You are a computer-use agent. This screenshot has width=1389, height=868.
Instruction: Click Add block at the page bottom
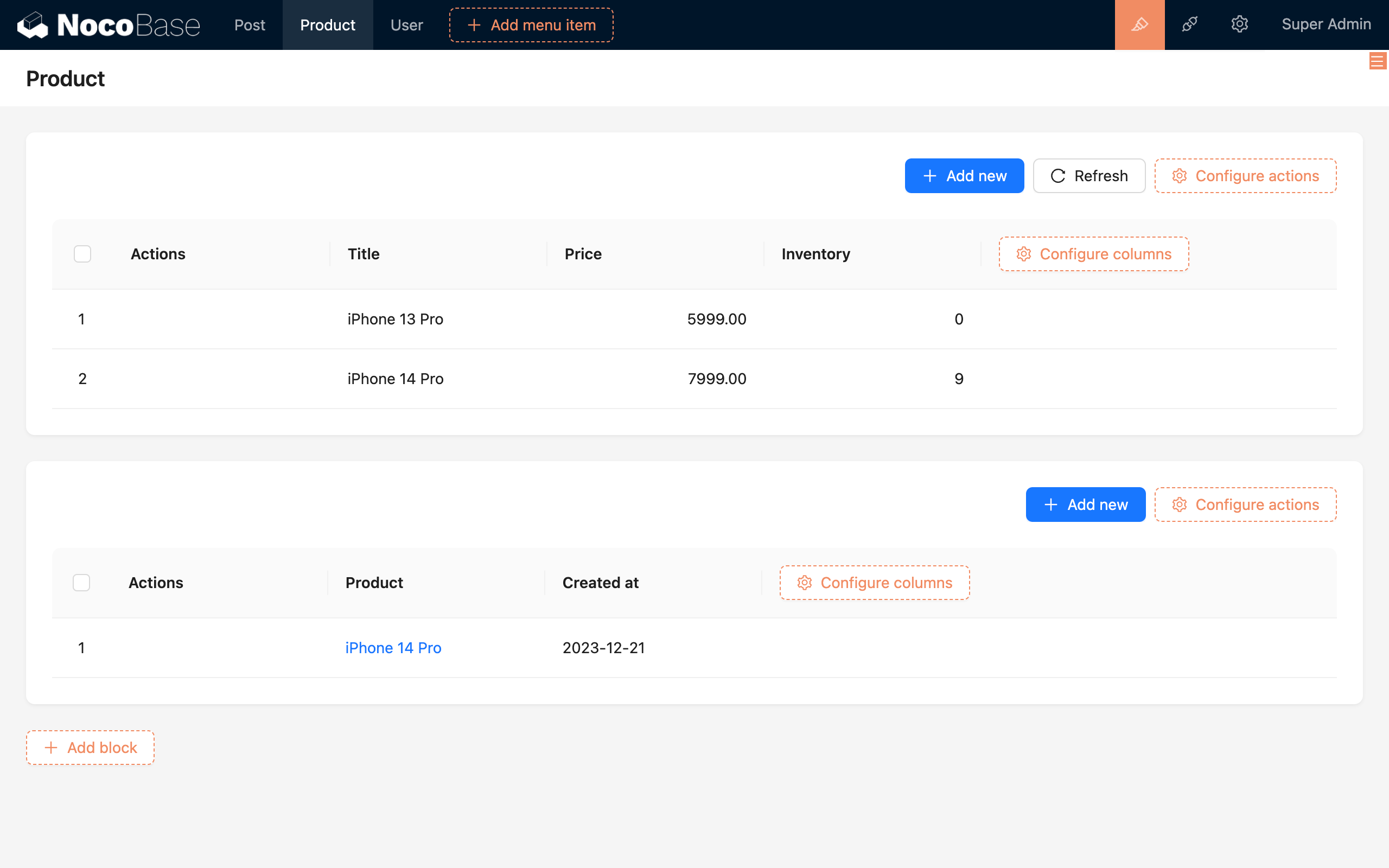point(90,747)
